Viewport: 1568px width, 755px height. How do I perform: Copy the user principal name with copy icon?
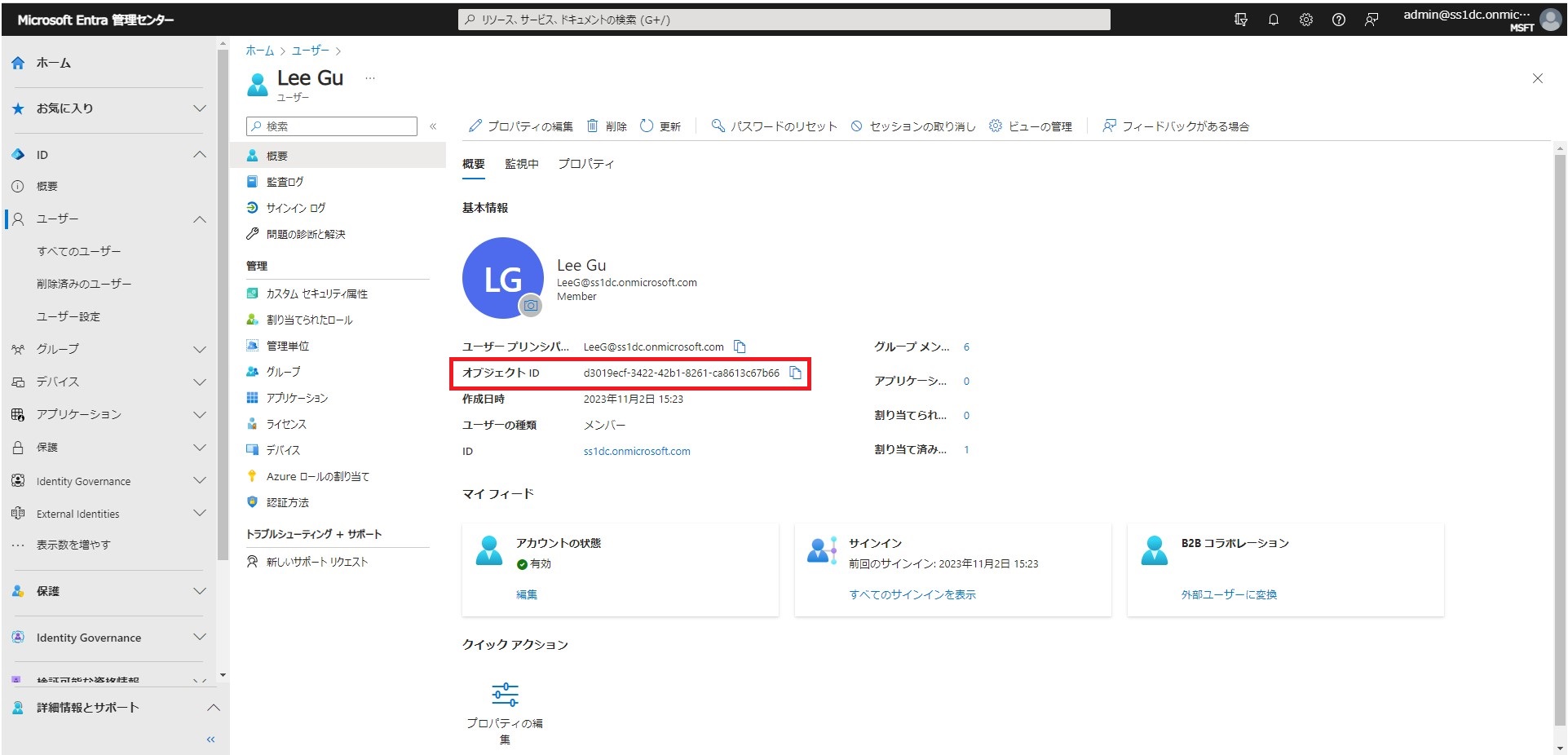click(x=740, y=347)
